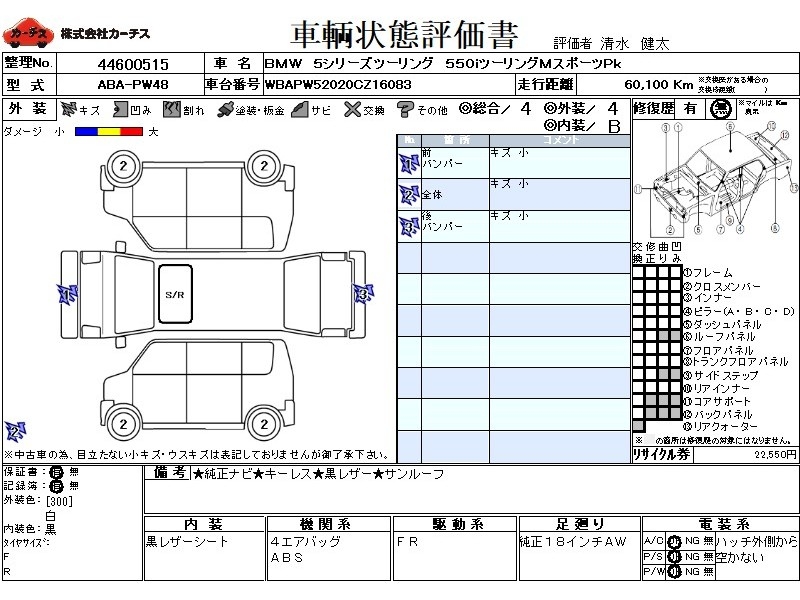This screenshot has width=800, height=600.
Task: Select OK for A/C
Action: coord(674,542)
